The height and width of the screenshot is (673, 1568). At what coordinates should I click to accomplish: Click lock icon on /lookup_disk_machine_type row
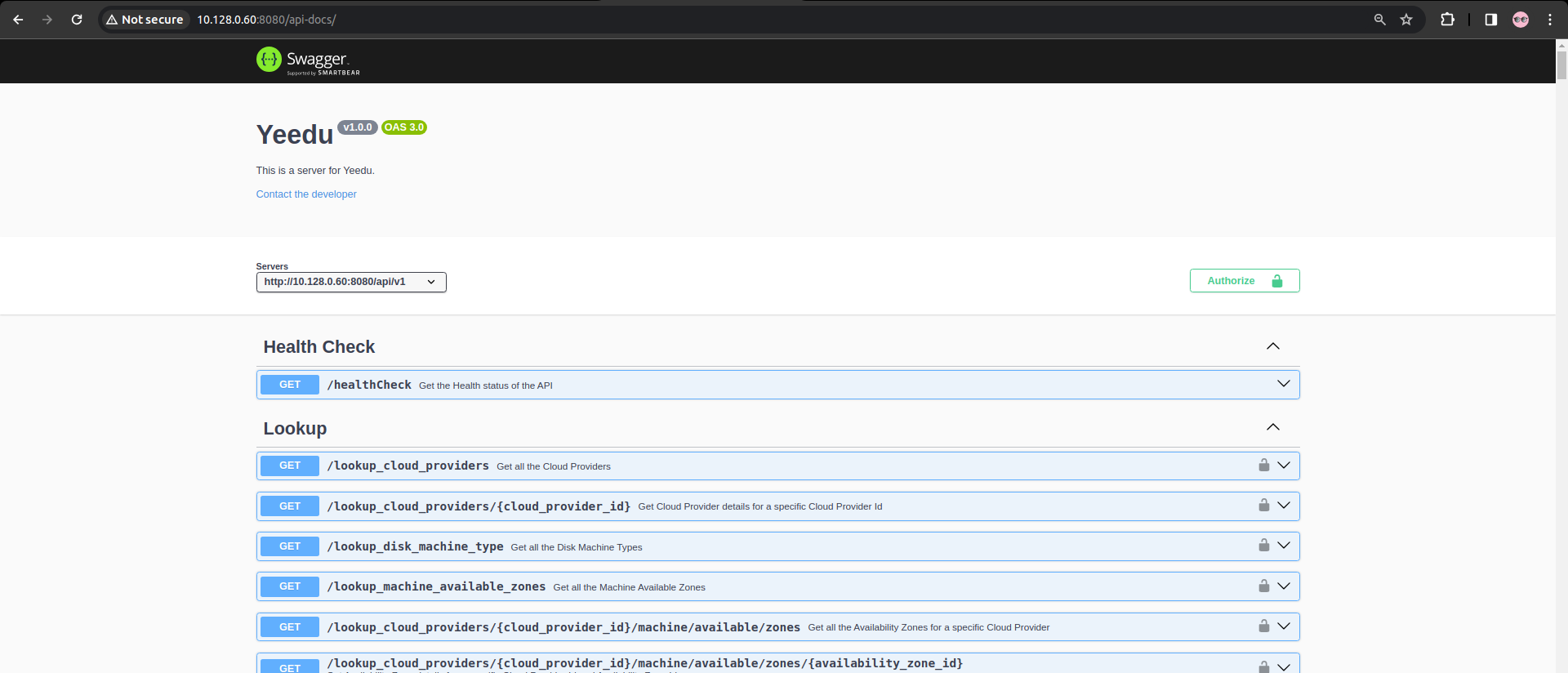pyautogui.click(x=1264, y=545)
